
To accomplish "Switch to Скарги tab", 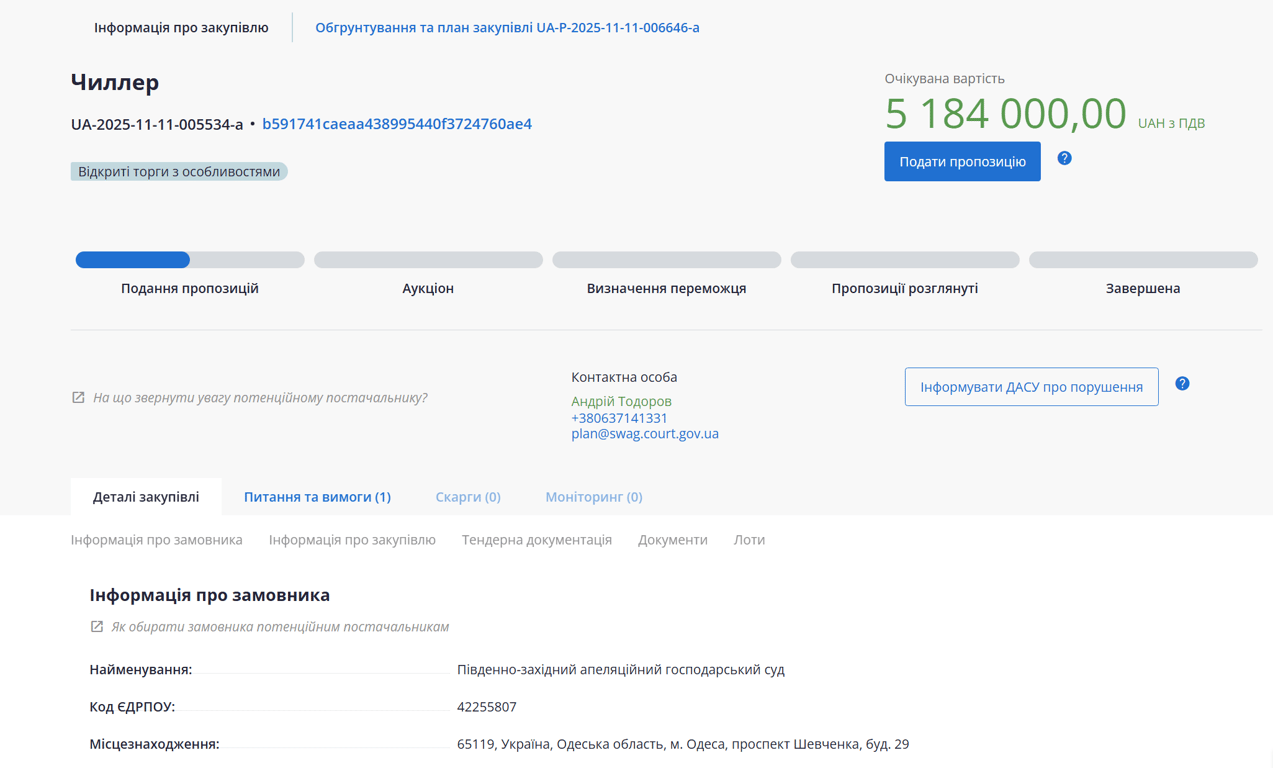I will coord(468,497).
